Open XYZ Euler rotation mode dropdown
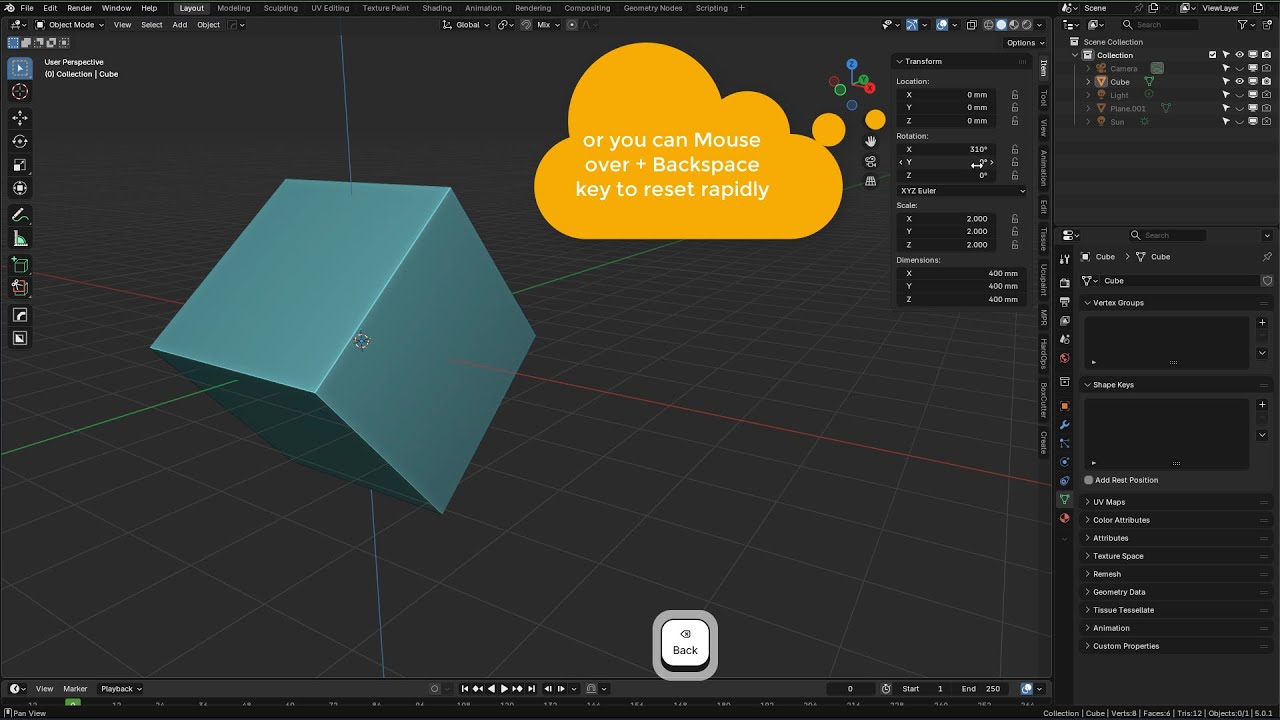 tap(962, 190)
